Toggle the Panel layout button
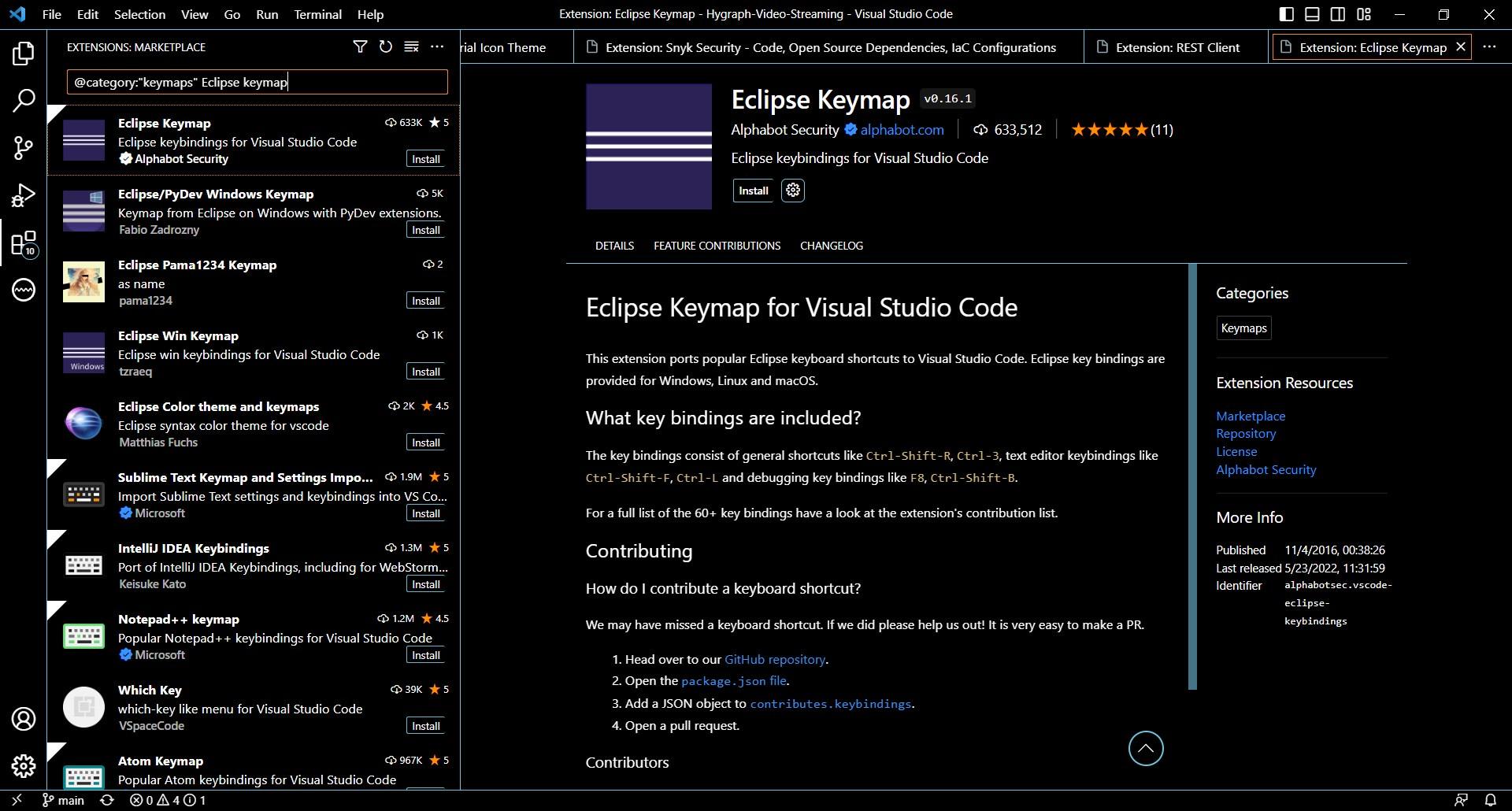The width and height of the screenshot is (1512, 811). click(1312, 14)
